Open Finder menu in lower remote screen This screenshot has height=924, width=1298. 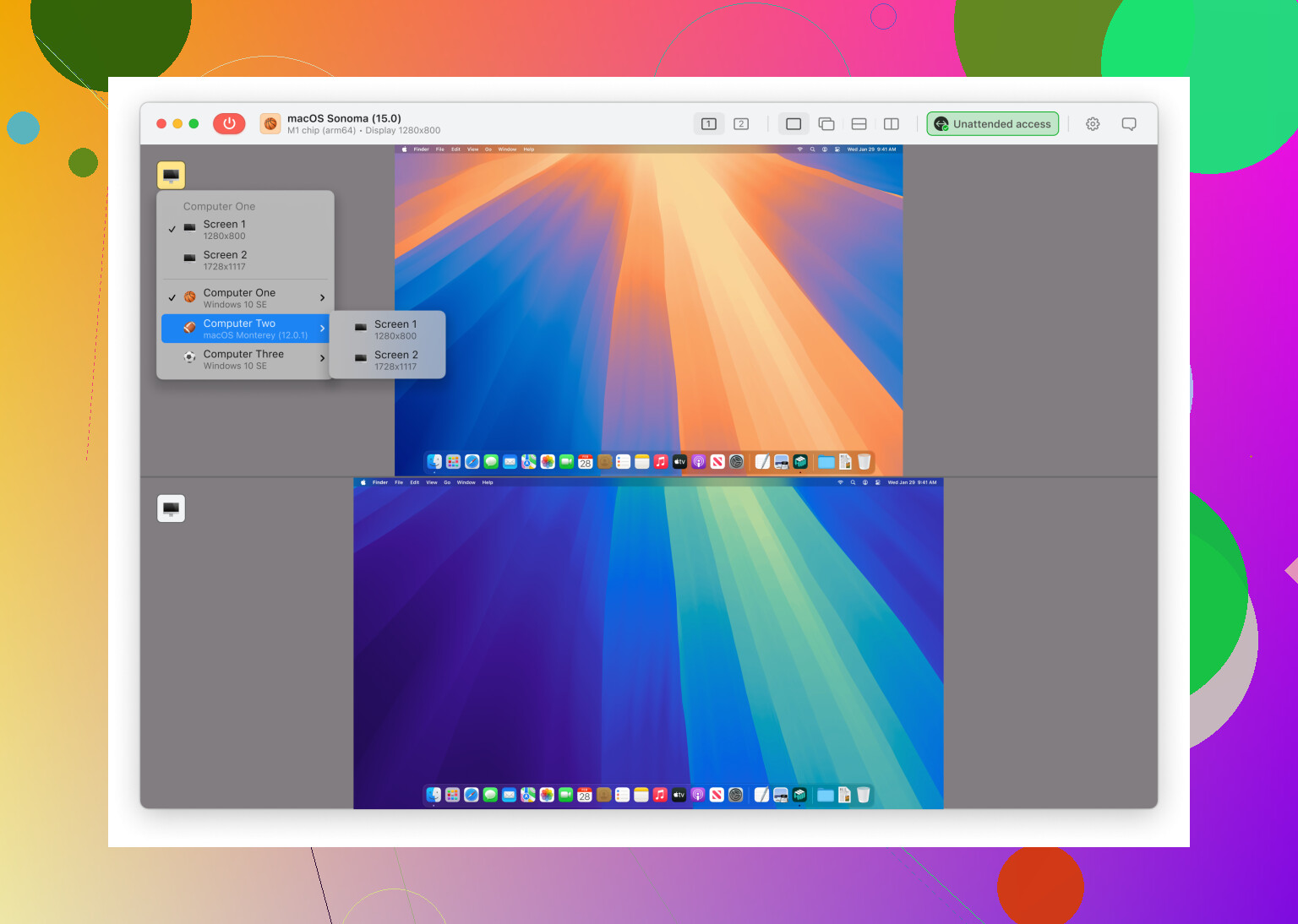pos(380,482)
